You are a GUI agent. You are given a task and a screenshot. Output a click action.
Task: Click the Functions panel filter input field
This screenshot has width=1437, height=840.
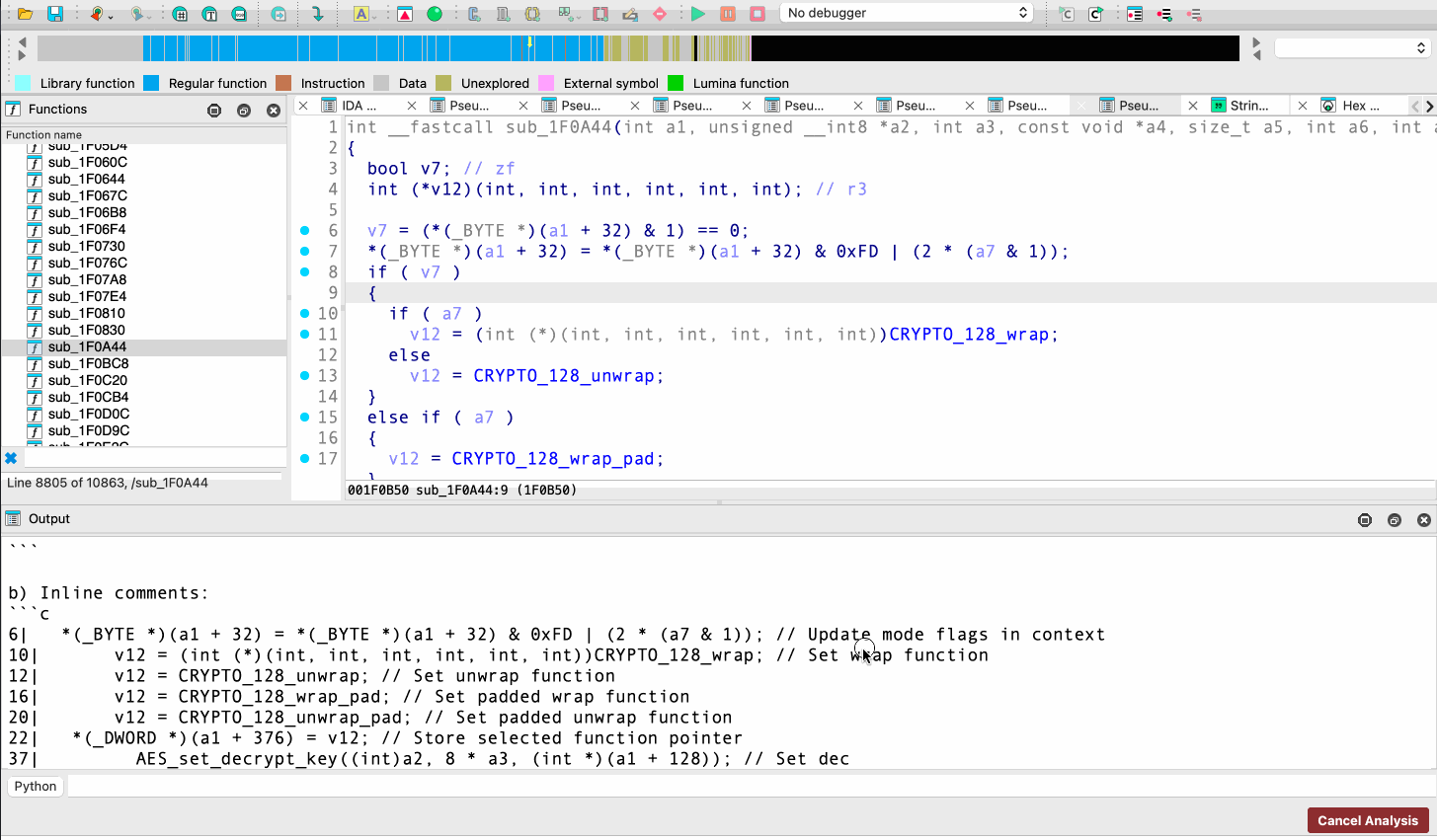pyautogui.click(x=154, y=458)
